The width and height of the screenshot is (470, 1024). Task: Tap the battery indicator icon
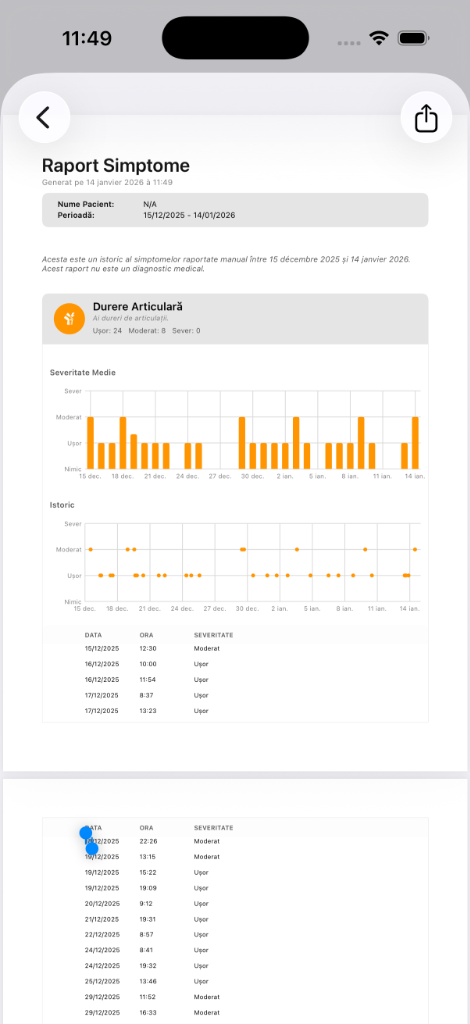coord(412,38)
